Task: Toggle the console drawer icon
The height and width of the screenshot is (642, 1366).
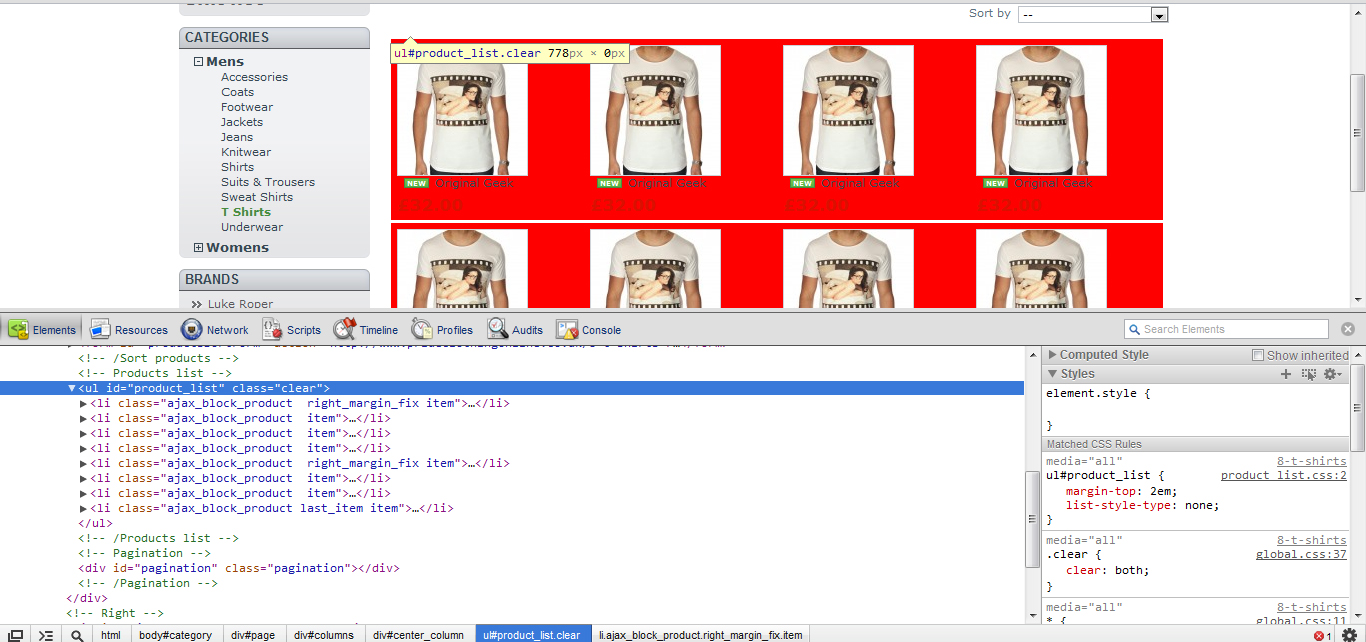Action: 46,635
